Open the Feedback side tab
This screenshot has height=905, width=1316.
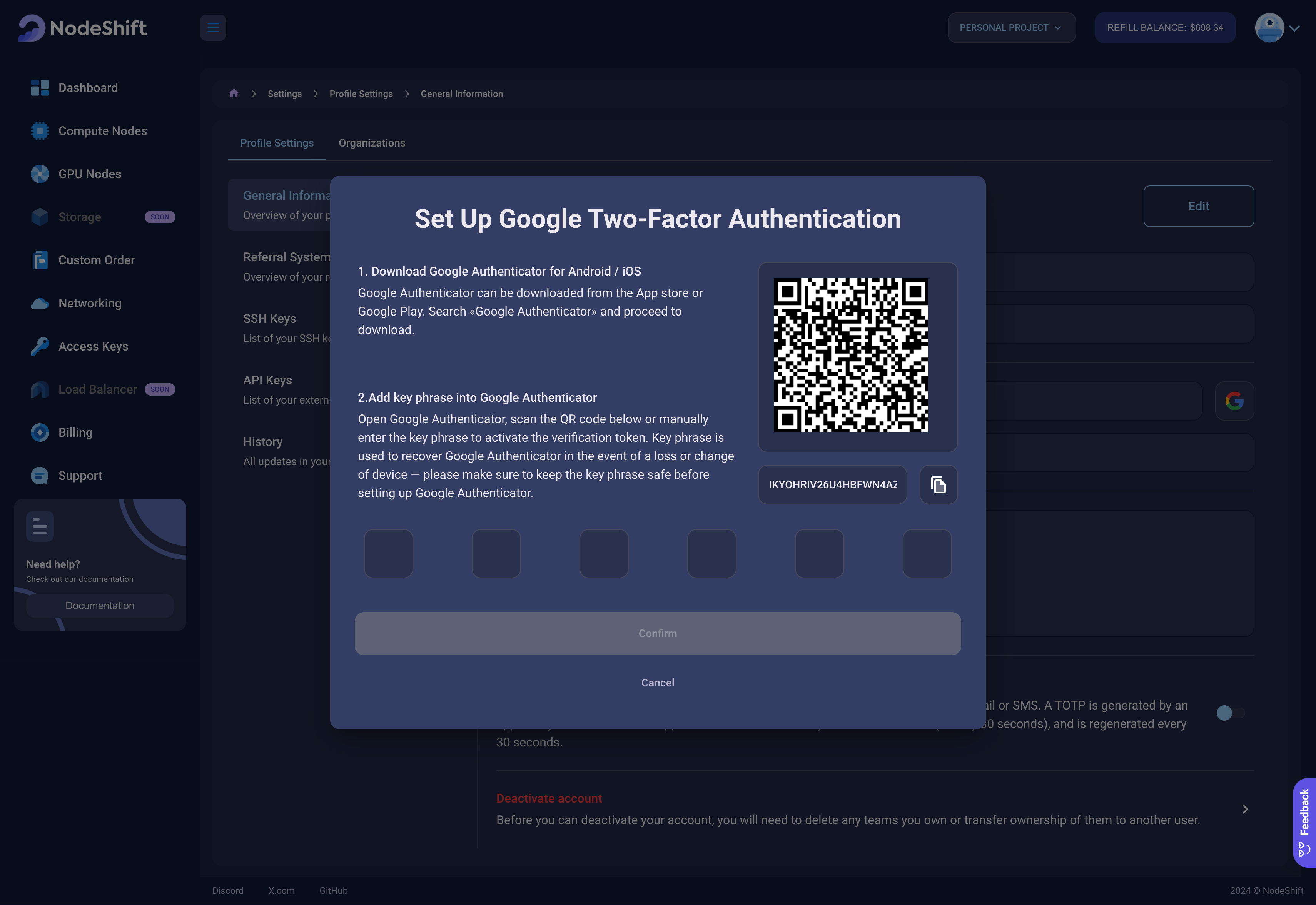click(1304, 822)
